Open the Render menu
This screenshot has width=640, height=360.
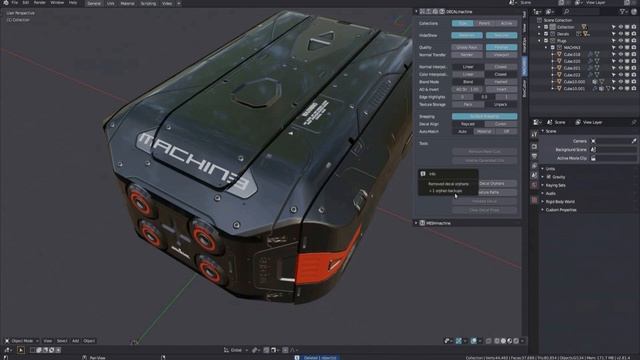40,2
